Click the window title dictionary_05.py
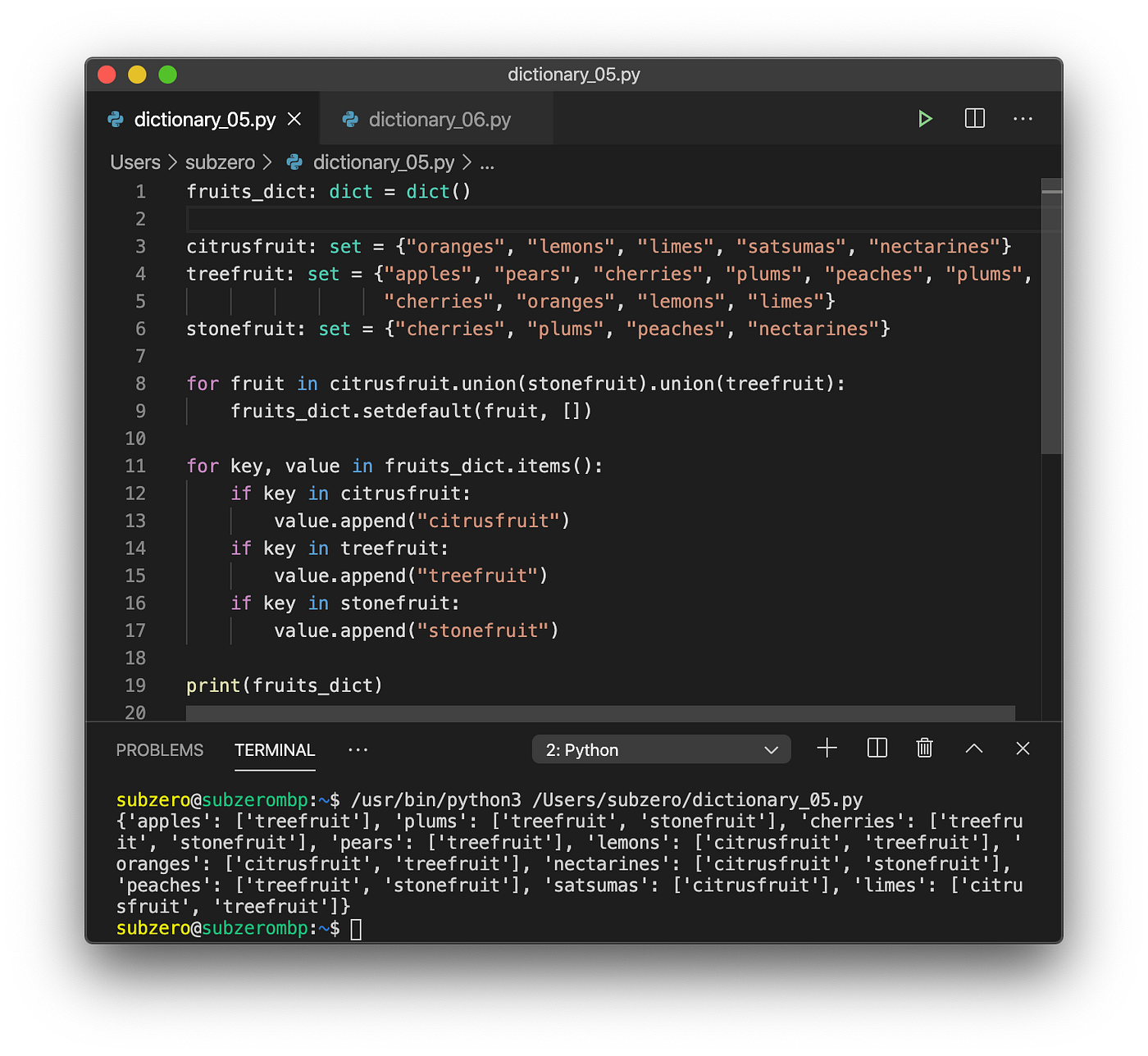This screenshot has width=1148, height=1056. [x=574, y=75]
